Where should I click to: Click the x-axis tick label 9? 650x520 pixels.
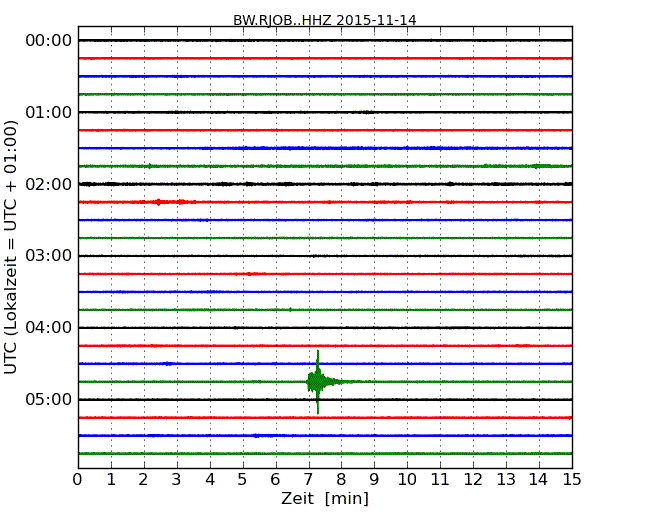click(374, 480)
